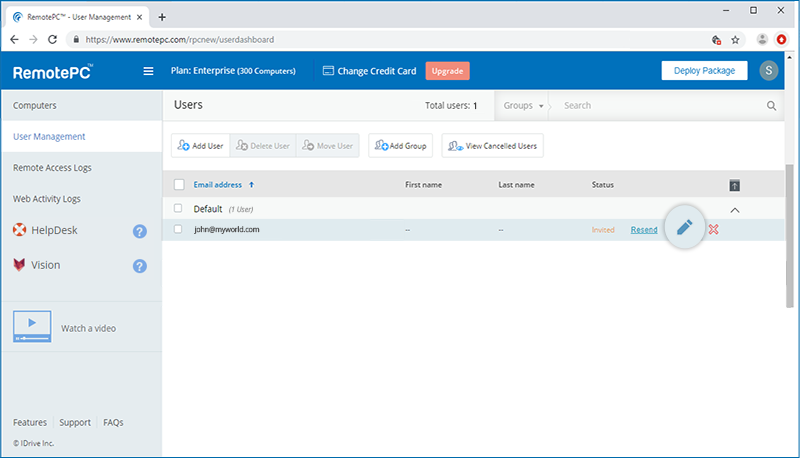The height and width of the screenshot is (458, 800).
Task: Click the Invited status text
Action: pyautogui.click(x=603, y=230)
